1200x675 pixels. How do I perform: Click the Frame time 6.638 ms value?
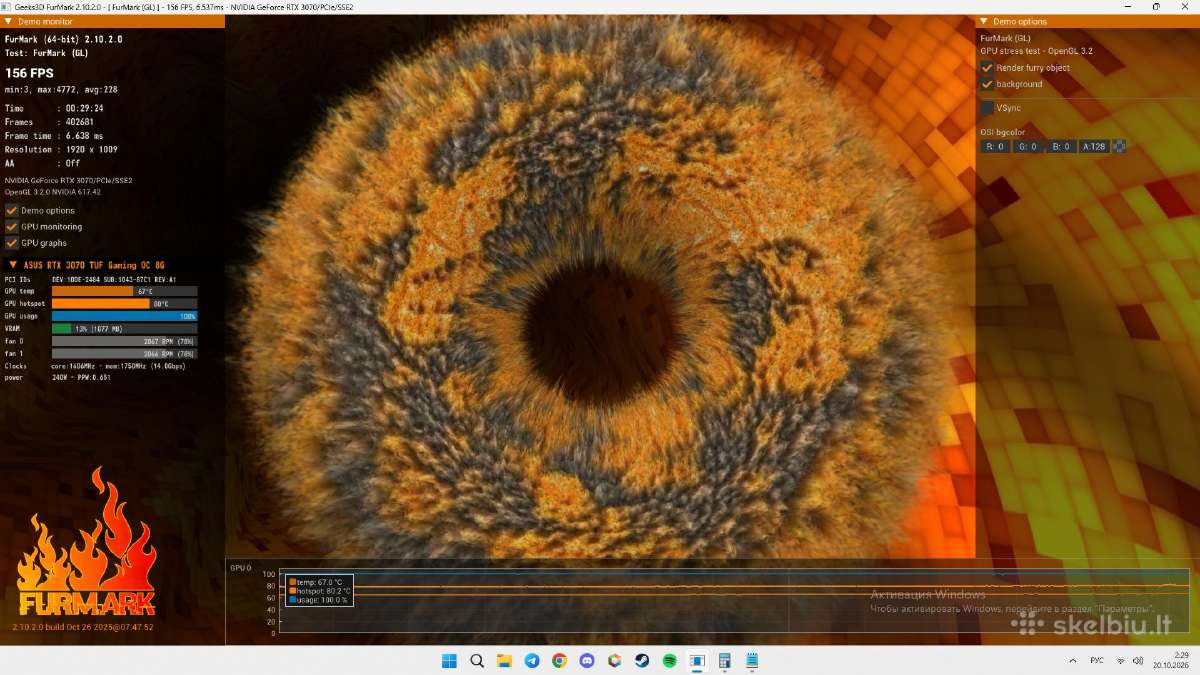tap(84, 136)
